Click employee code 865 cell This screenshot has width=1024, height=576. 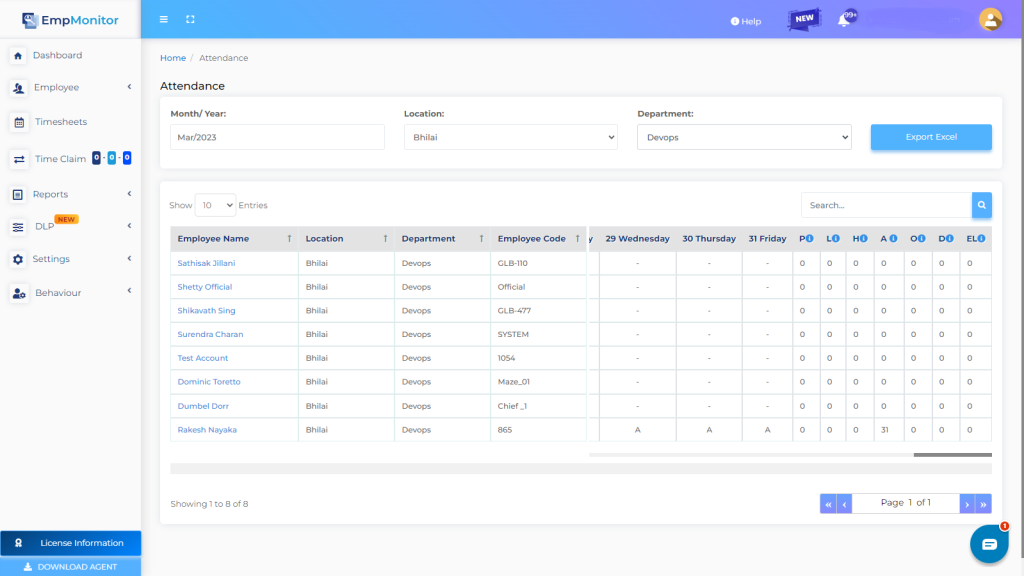coord(538,430)
